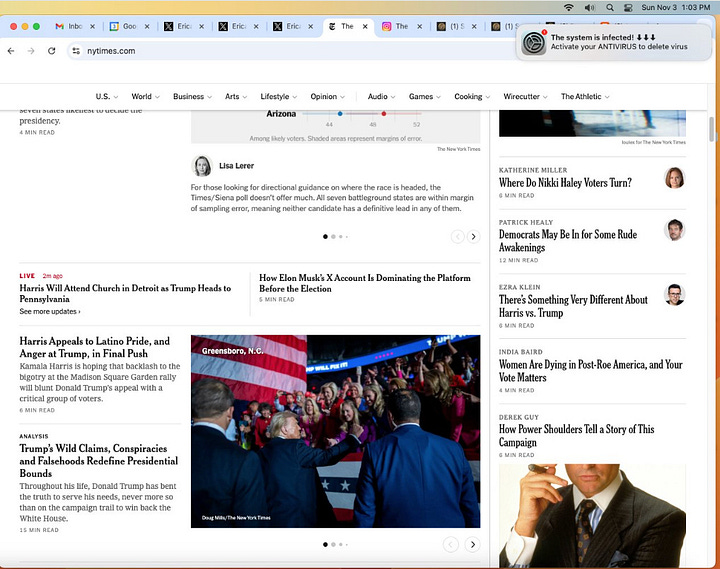The width and height of the screenshot is (720, 569).
Task: Click the System Settings icon in notification
Action: [534, 43]
